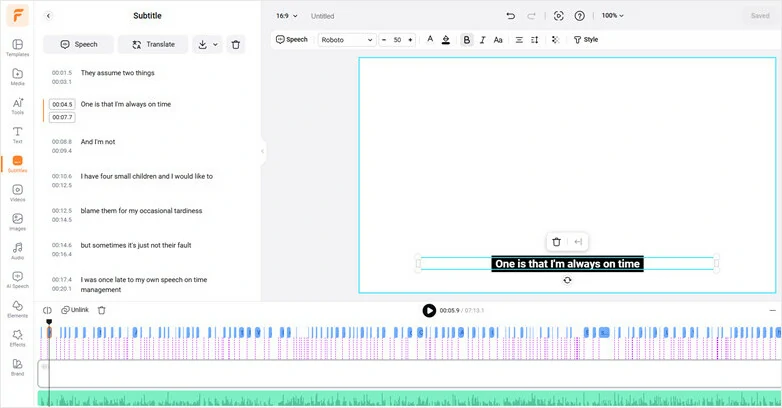
Task: Click the Untitled project name
Action: click(322, 16)
